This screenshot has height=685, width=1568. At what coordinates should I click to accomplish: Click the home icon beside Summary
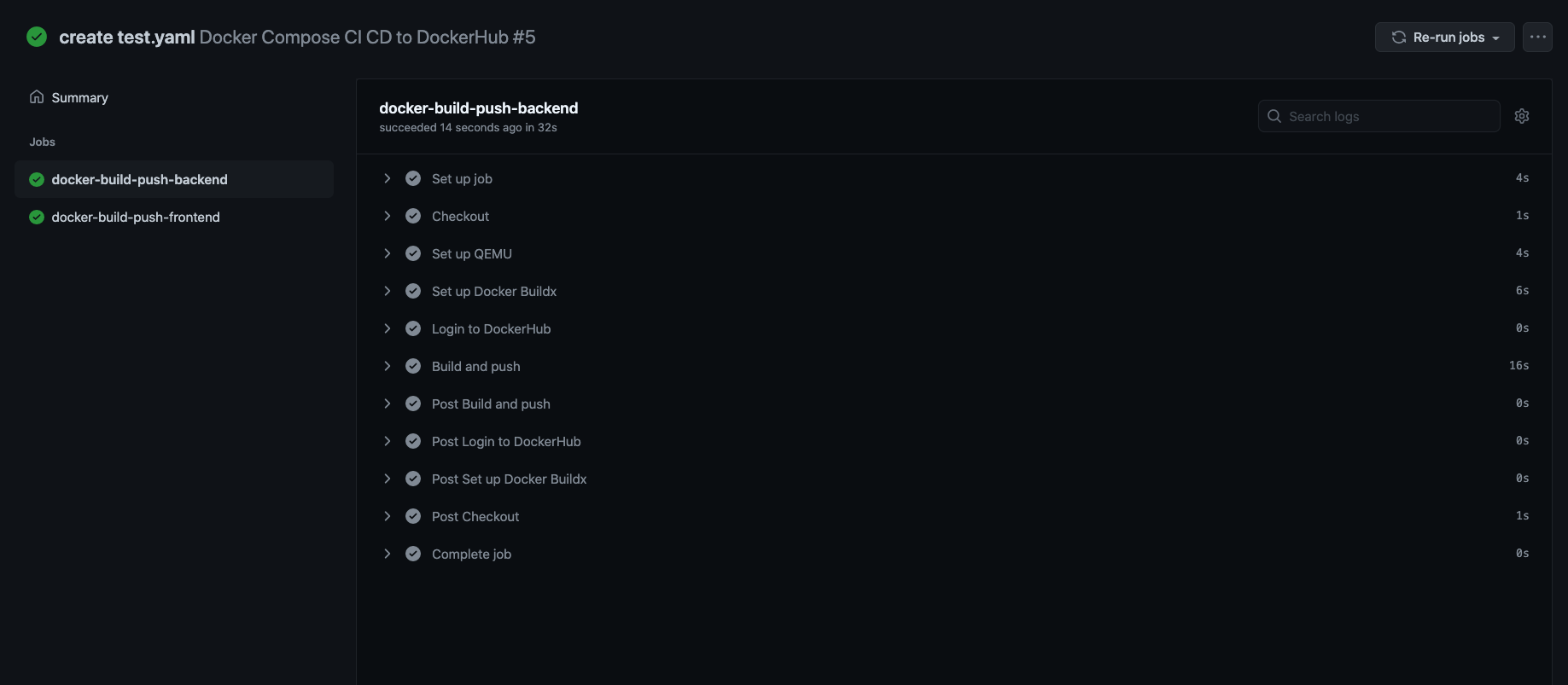pyautogui.click(x=37, y=96)
